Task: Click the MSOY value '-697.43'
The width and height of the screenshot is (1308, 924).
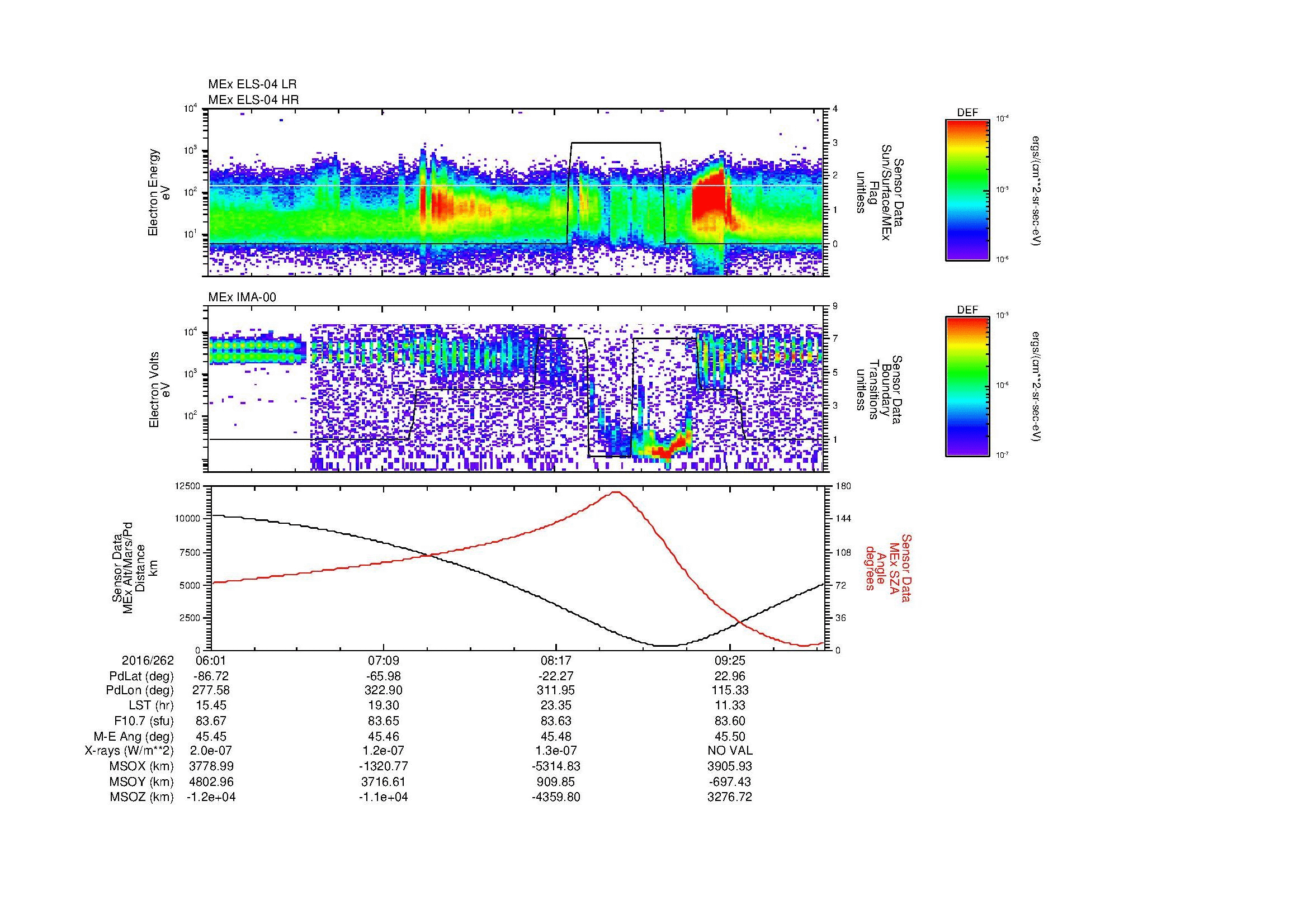Action: 730,781
